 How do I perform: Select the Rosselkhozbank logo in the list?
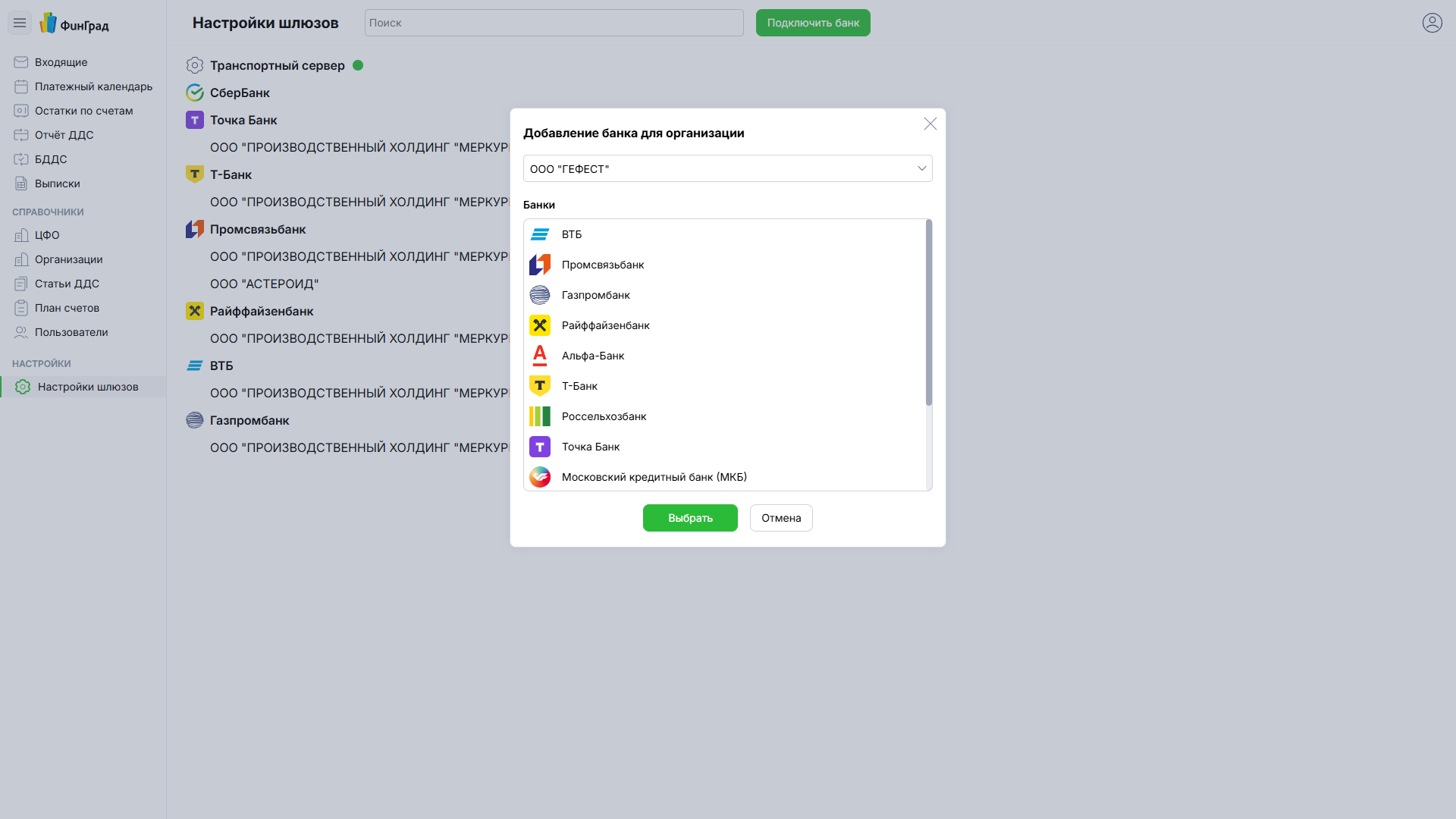pyautogui.click(x=540, y=416)
